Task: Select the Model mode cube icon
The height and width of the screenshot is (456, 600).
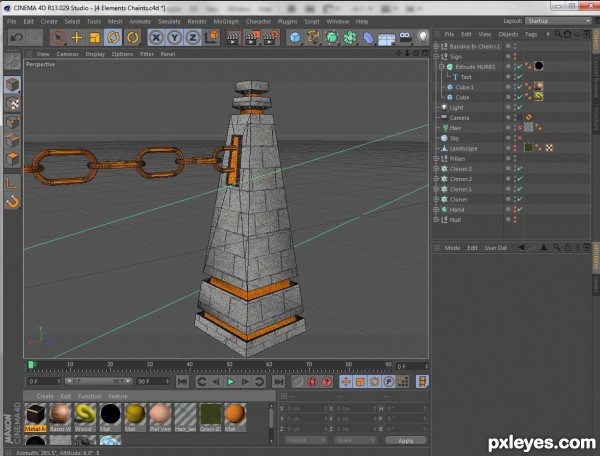Action: click(x=12, y=85)
